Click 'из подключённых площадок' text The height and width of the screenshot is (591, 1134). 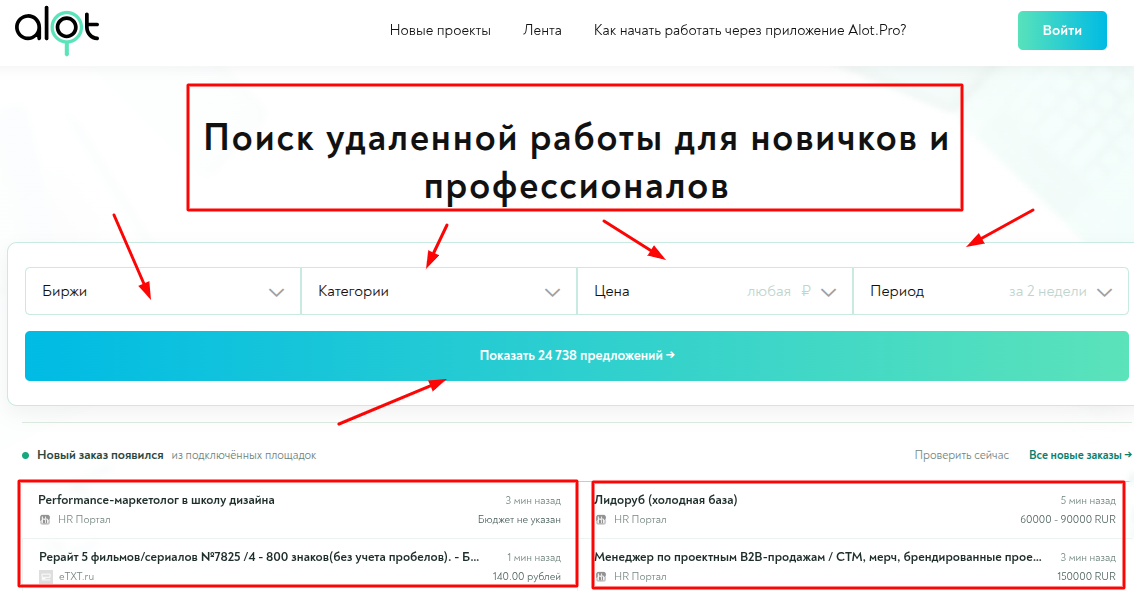point(244,455)
